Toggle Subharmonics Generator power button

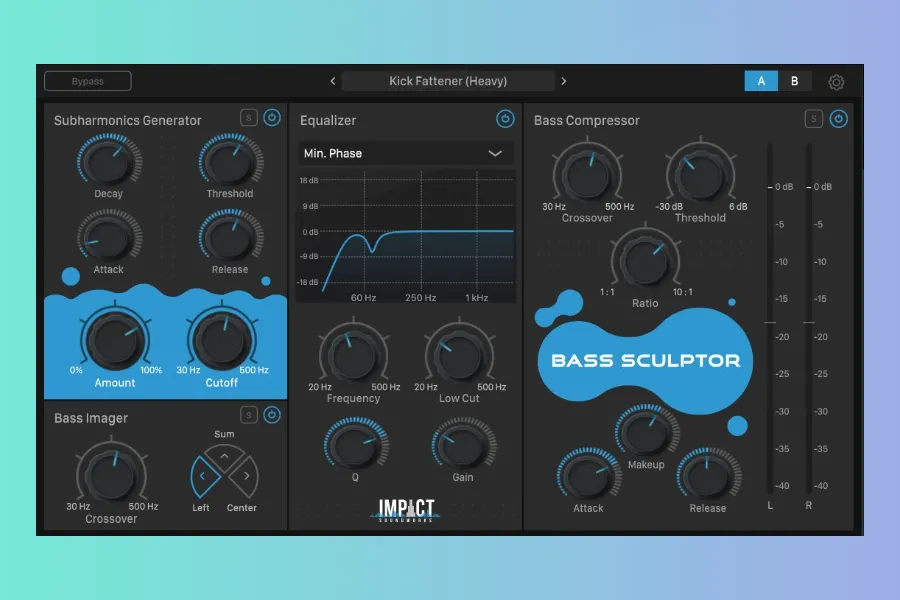coord(272,118)
